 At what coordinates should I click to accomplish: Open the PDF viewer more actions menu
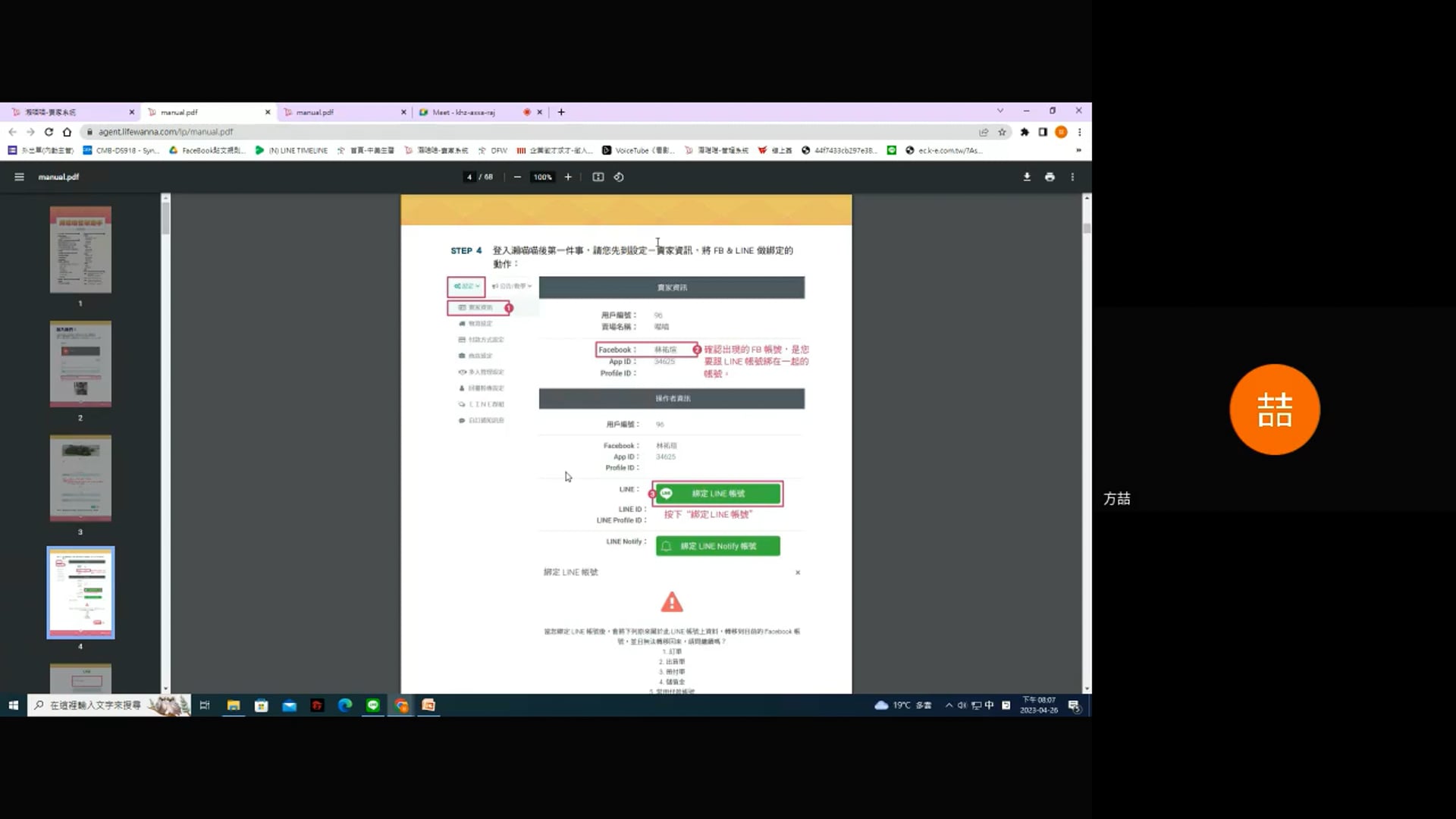click(x=1072, y=177)
